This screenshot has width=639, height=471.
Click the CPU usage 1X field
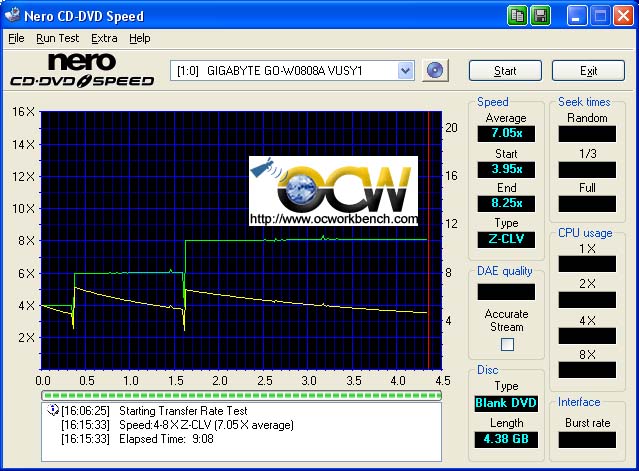click(x=587, y=264)
